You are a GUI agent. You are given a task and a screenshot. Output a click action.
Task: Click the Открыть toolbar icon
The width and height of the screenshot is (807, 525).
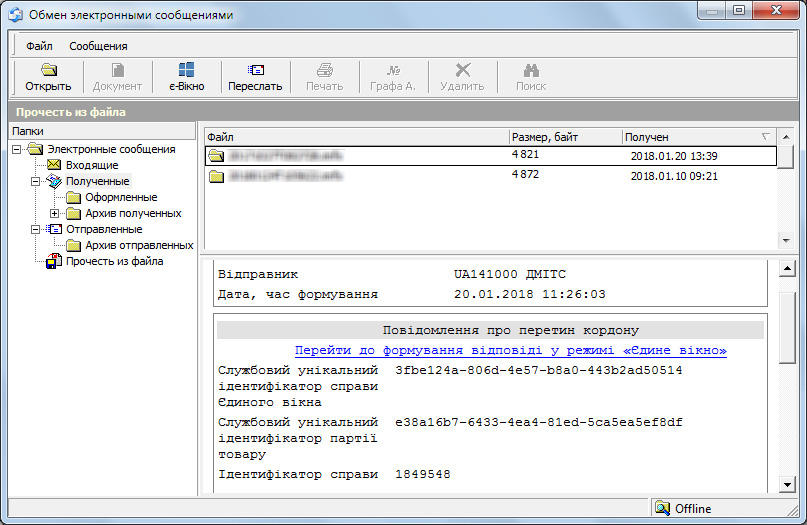tap(49, 69)
